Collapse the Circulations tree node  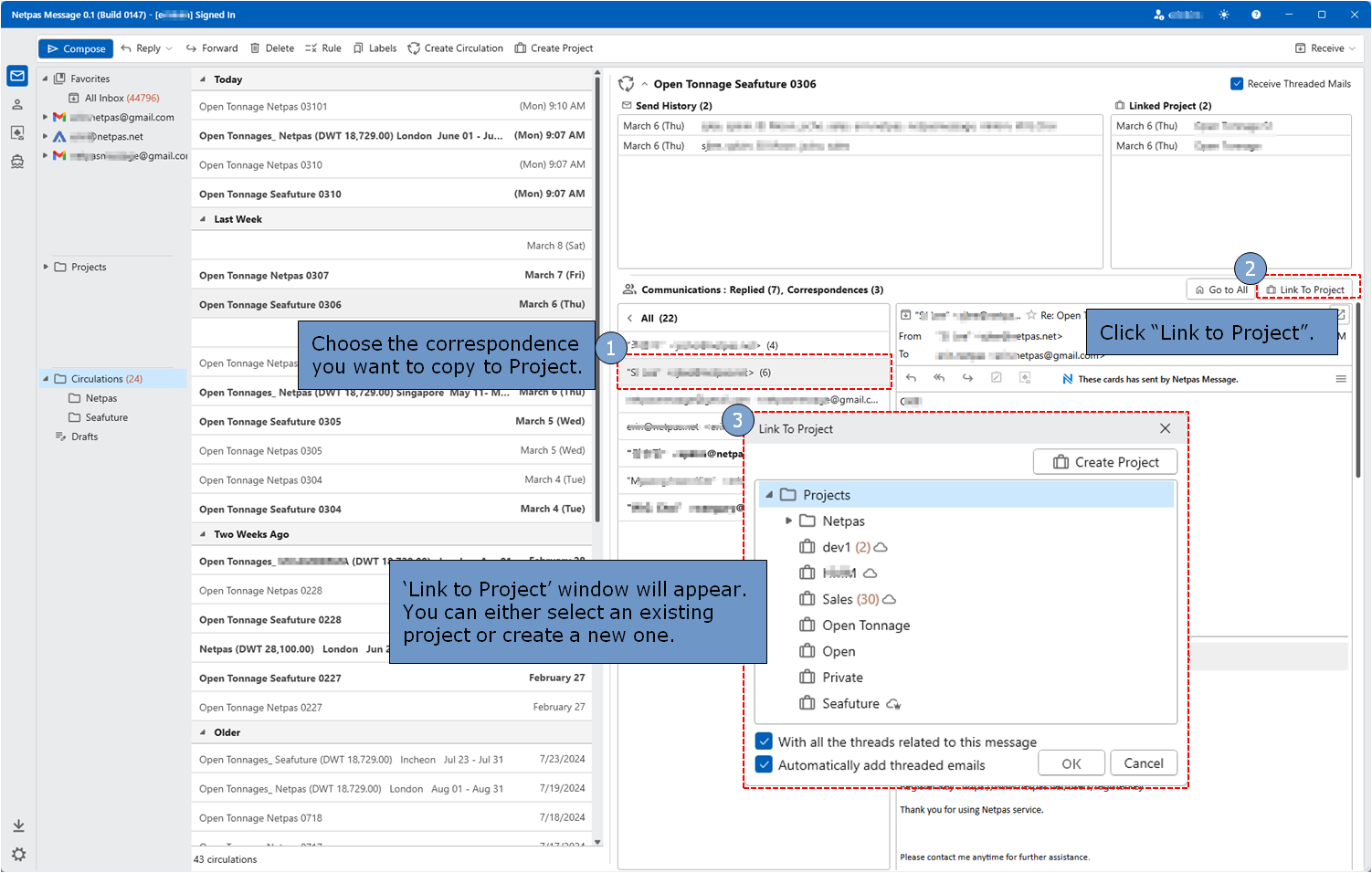[46, 379]
